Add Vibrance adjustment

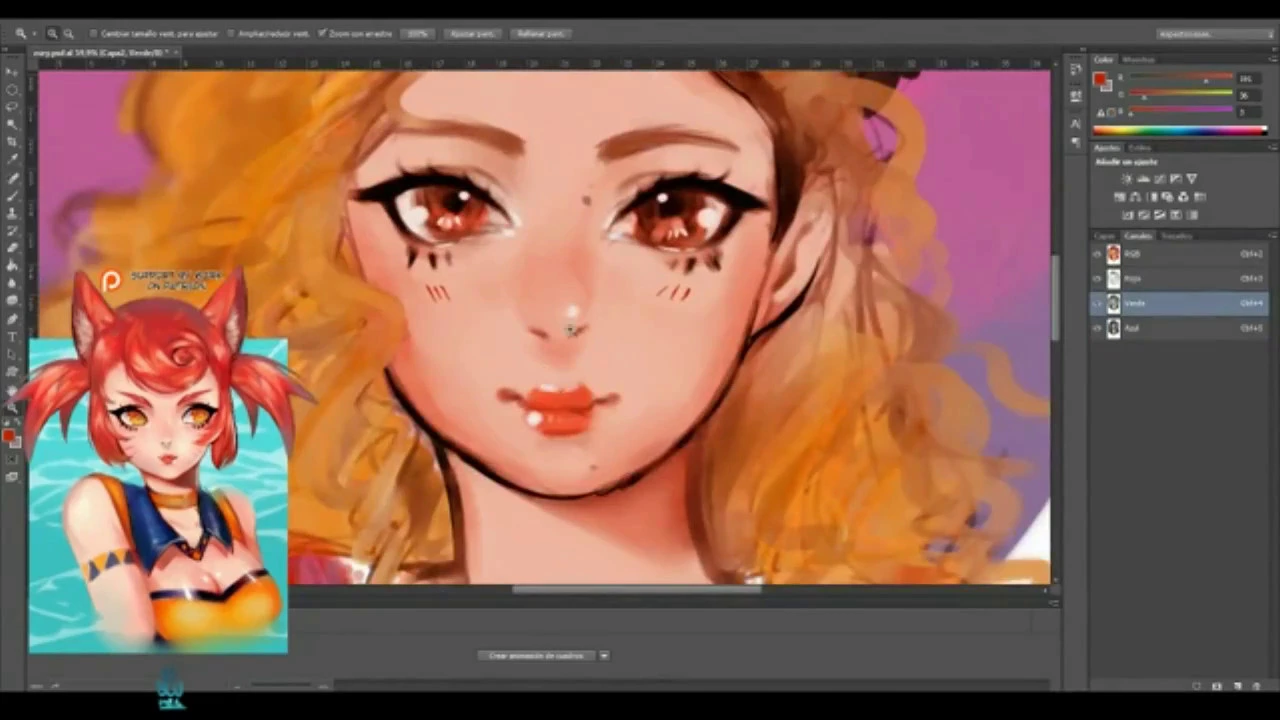pos(1191,179)
